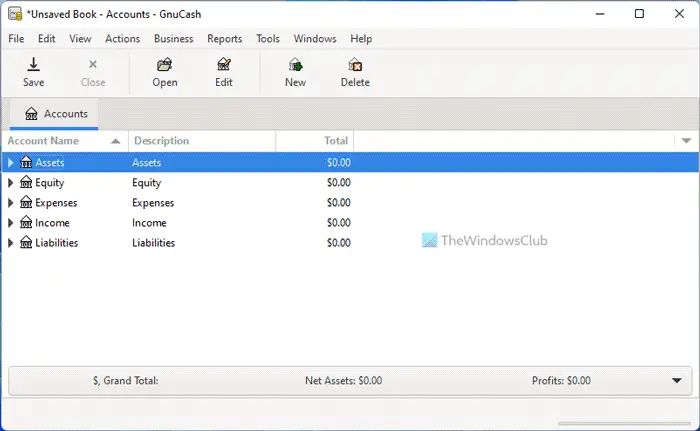
Task: Click the bank icon beside Assets
Action: (x=26, y=162)
